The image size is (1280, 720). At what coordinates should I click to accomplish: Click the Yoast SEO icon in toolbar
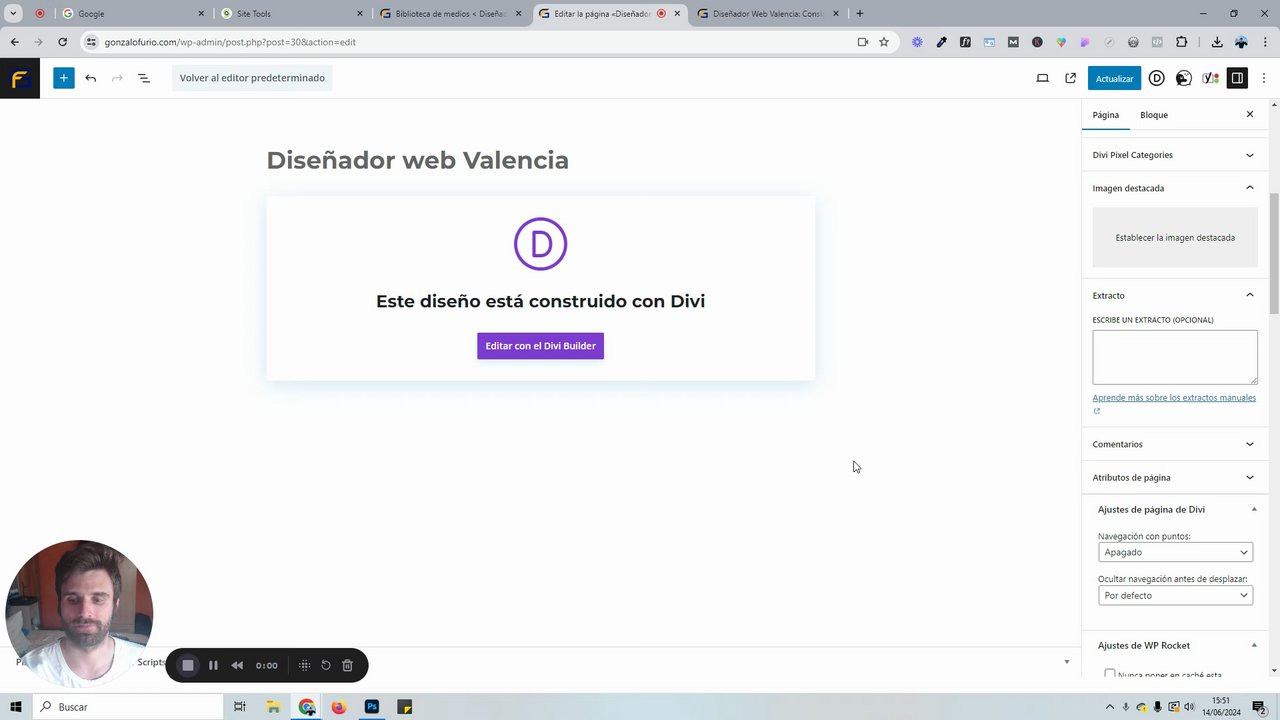click(x=1210, y=78)
